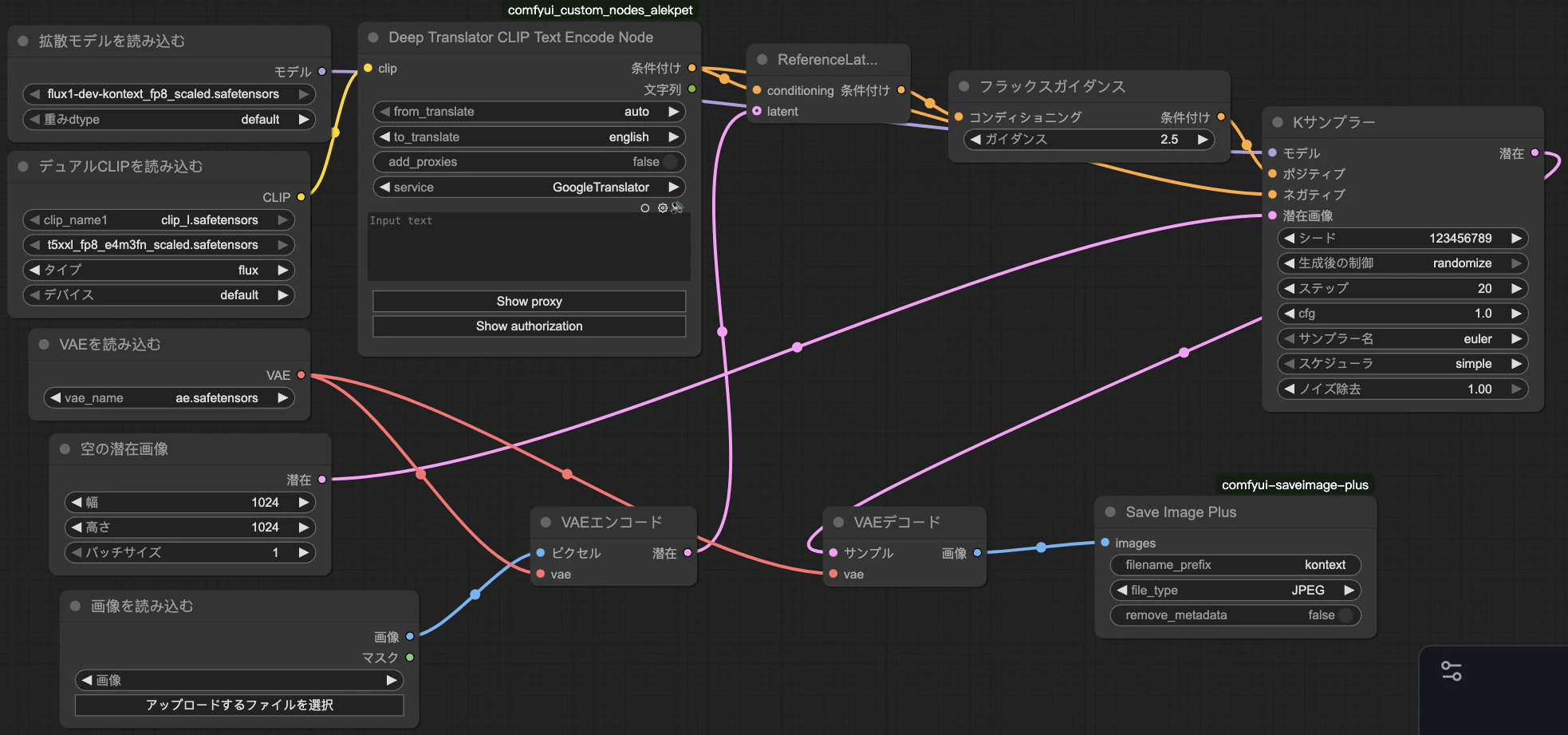Click the アップロードするファイルを選択 button
The image size is (1568, 735).
coord(239,705)
